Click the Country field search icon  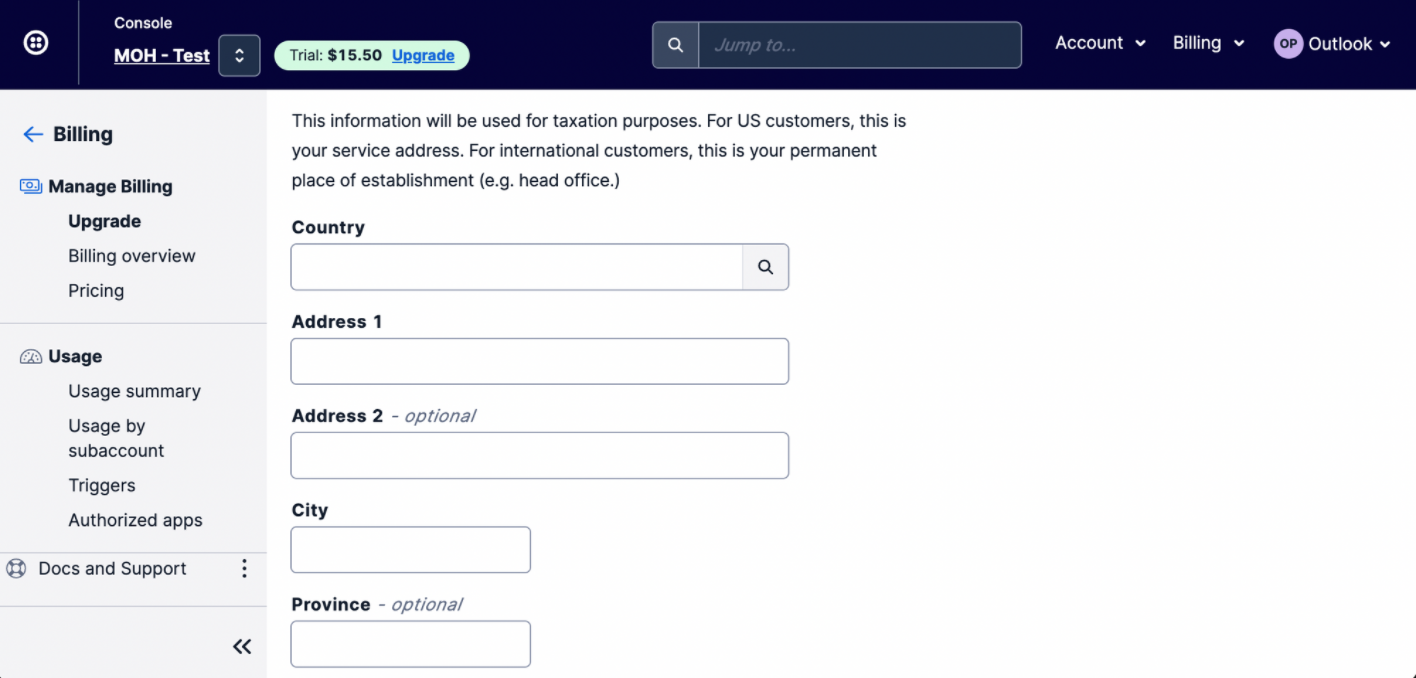pos(765,267)
